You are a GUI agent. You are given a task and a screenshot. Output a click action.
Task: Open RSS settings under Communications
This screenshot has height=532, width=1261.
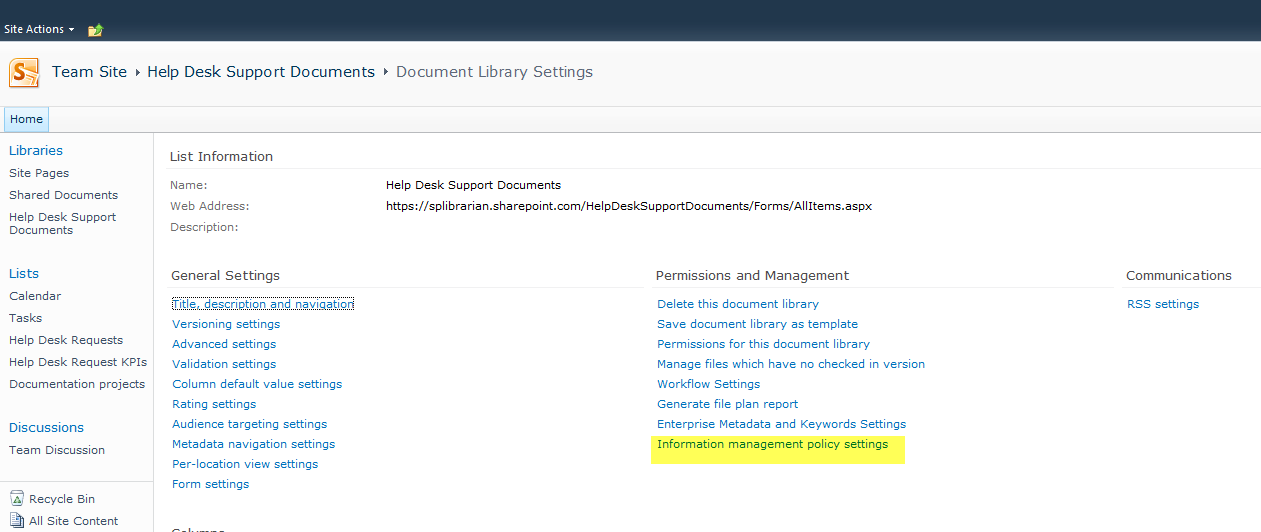[1162, 304]
